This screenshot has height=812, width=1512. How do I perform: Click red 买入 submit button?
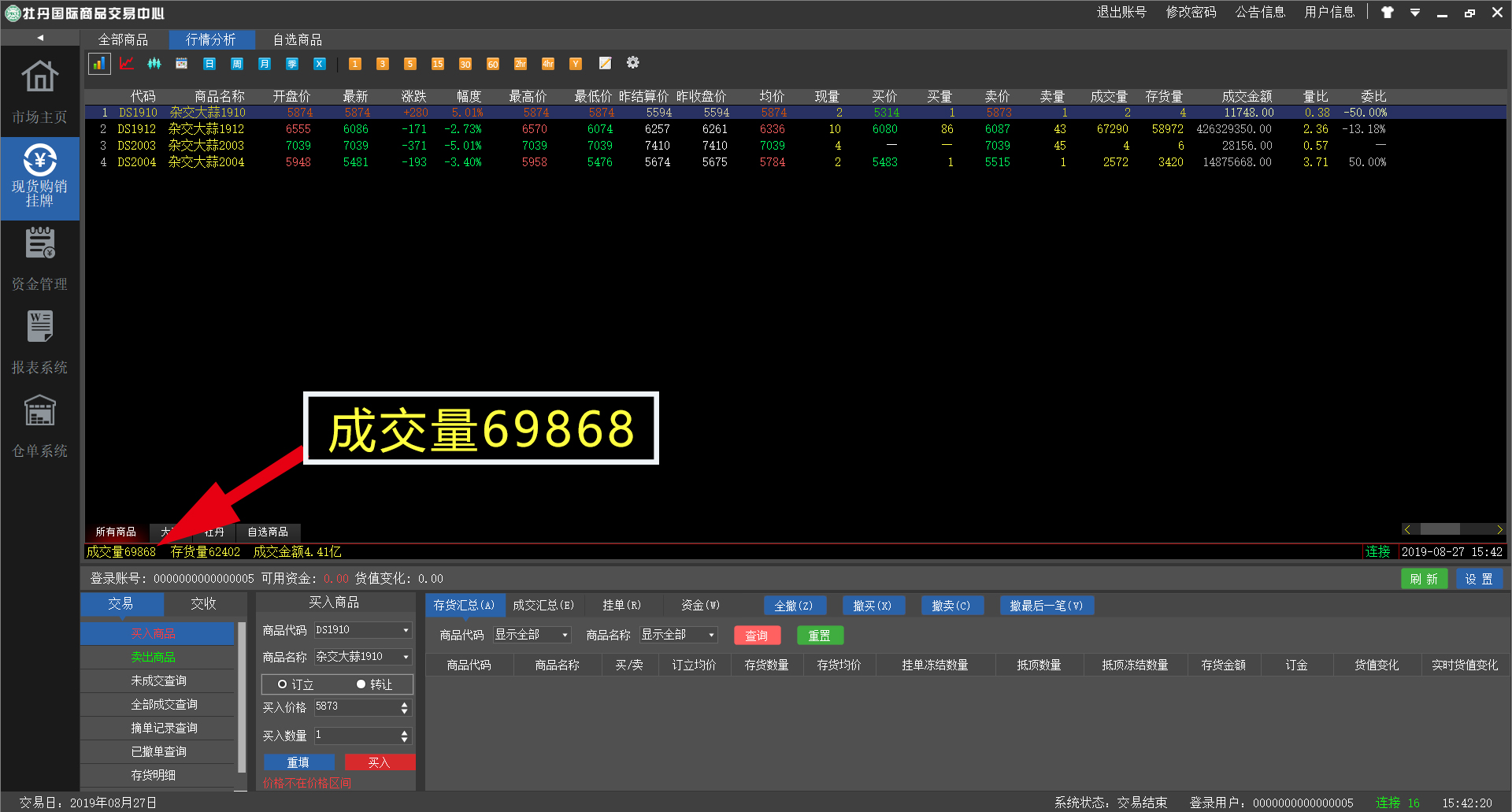point(380,762)
